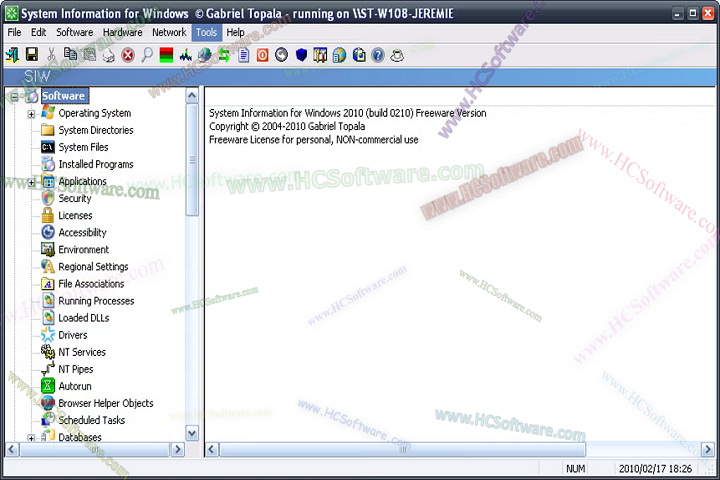Select System Files in the tree

click(x=83, y=147)
